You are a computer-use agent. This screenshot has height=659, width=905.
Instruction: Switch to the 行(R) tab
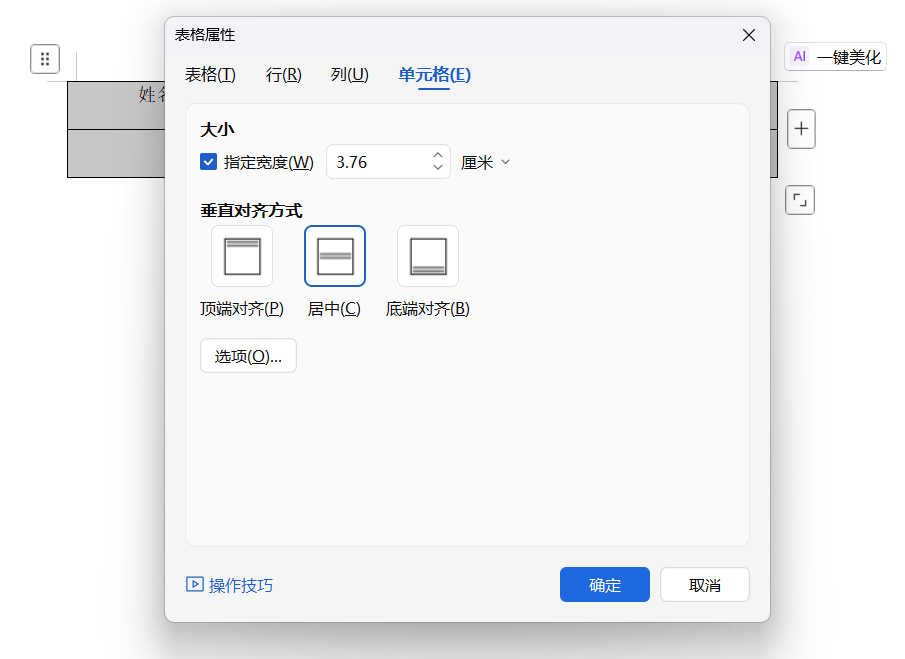[283, 75]
